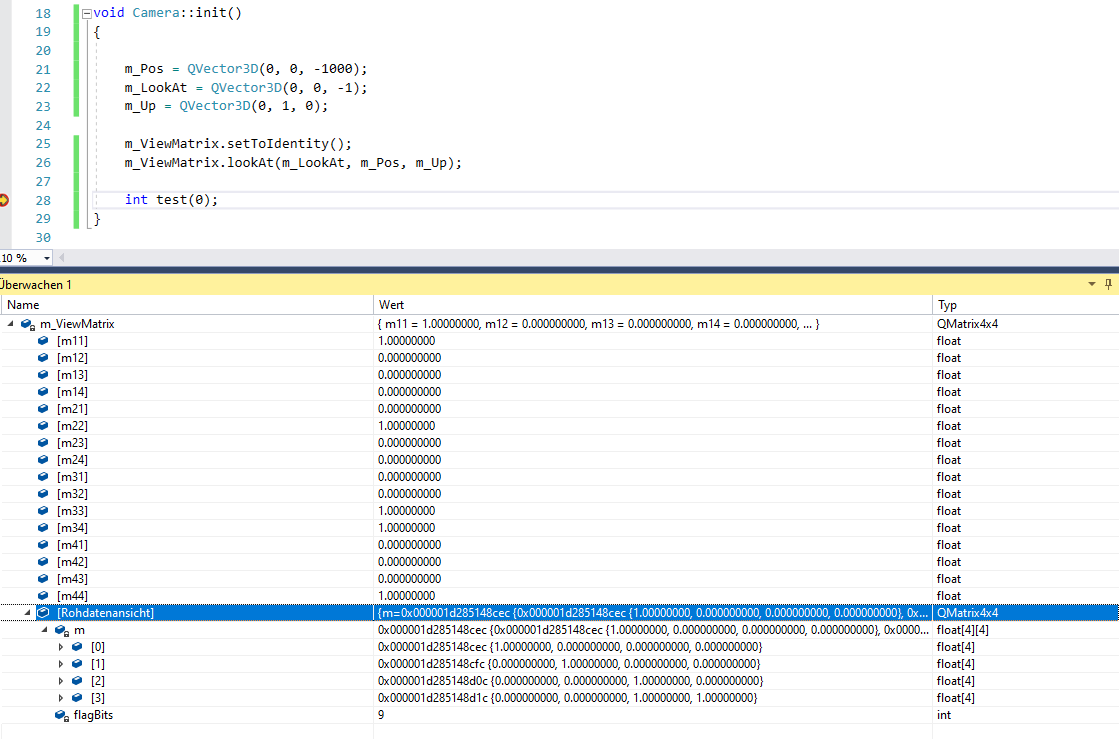Open the Überwachen 1 window options dropdown
The image size is (1119, 739).
[1092, 285]
